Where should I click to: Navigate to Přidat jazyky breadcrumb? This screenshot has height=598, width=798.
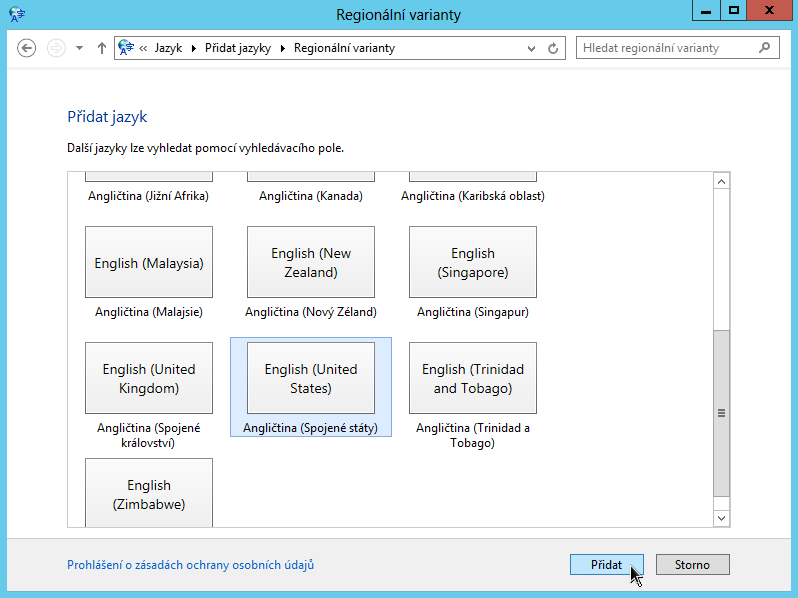click(x=237, y=48)
